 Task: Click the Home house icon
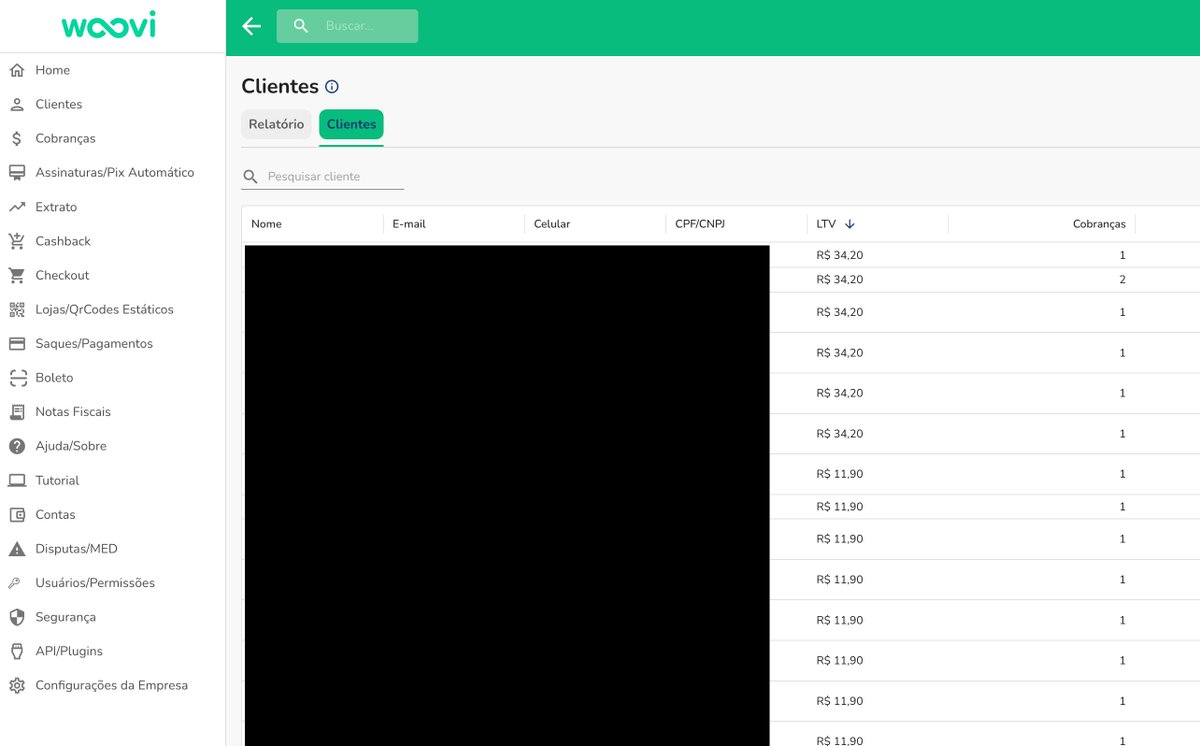point(17,70)
